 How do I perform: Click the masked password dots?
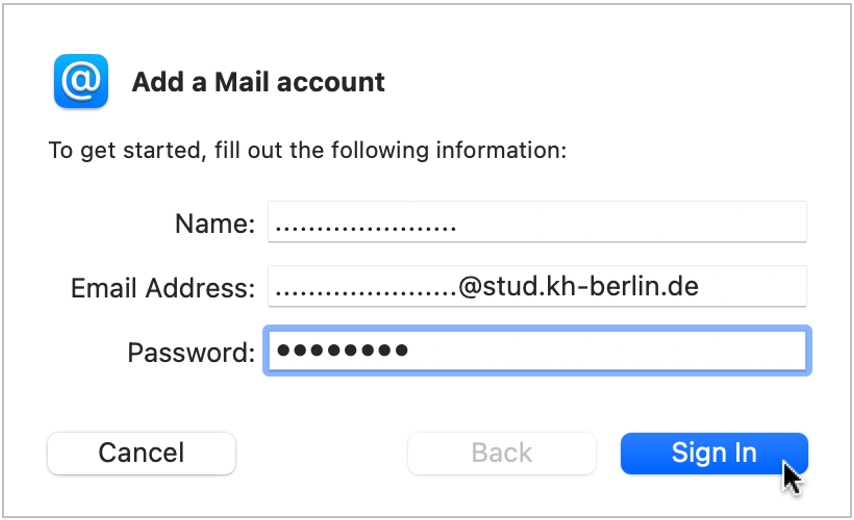click(342, 350)
